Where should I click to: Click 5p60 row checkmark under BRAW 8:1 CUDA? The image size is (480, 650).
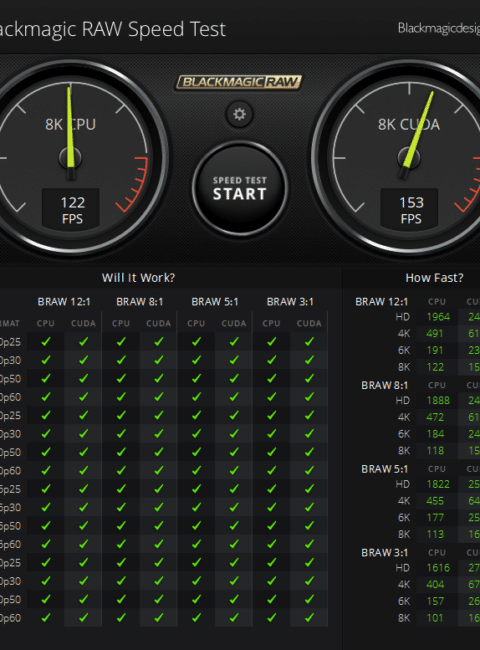tap(159, 544)
